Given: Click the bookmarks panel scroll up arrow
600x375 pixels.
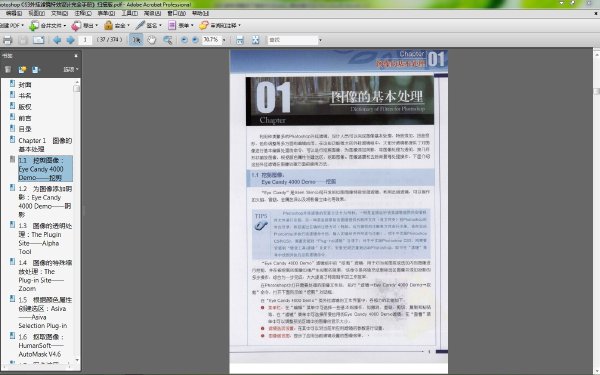Looking at the screenshot, I should (x=77, y=82).
